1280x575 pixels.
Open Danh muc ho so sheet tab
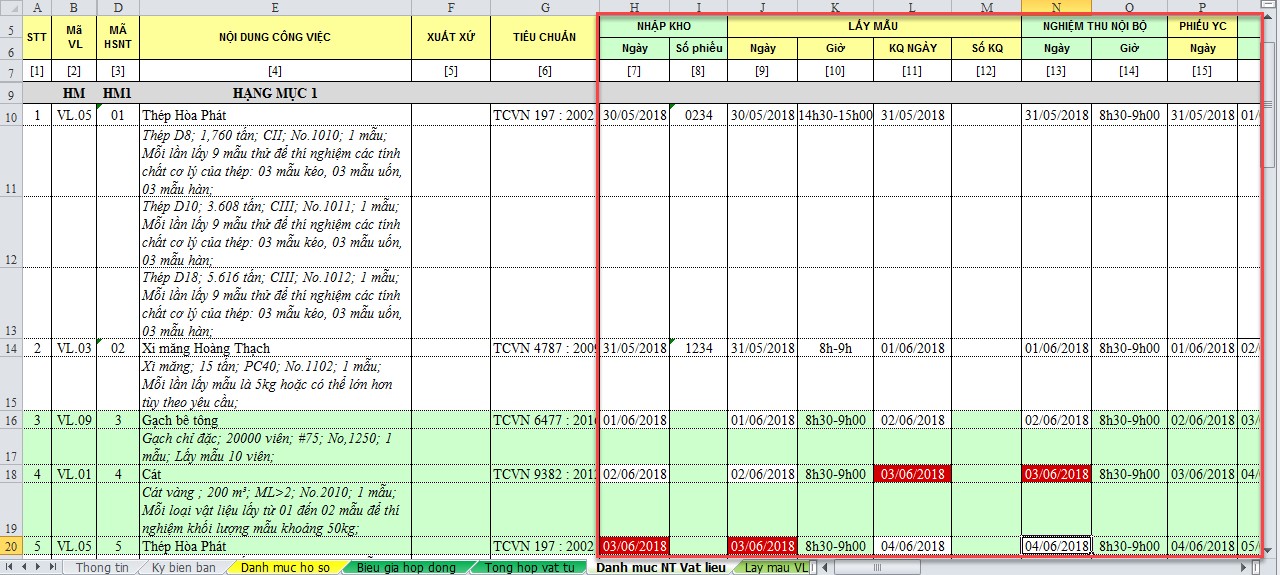coord(285,567)
